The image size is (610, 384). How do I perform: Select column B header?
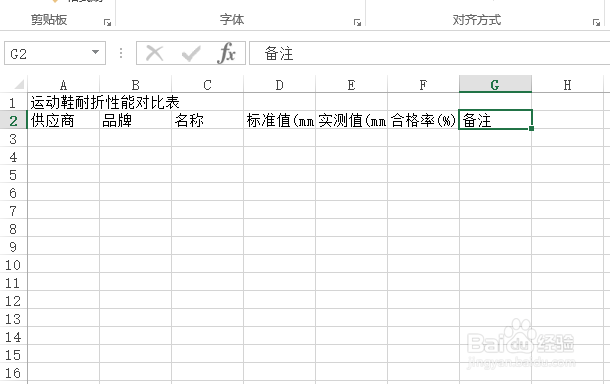pos(135,84)
